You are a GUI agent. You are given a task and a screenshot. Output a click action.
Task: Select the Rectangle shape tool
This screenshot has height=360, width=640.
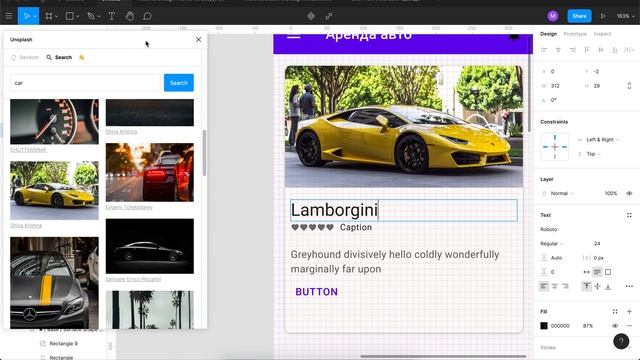point(70,16)
